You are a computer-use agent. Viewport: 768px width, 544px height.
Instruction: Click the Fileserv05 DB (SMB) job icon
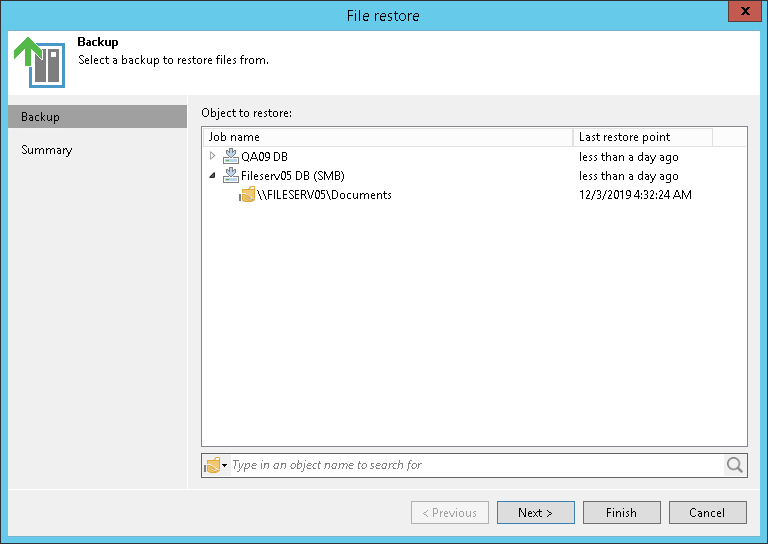point(230,175)
